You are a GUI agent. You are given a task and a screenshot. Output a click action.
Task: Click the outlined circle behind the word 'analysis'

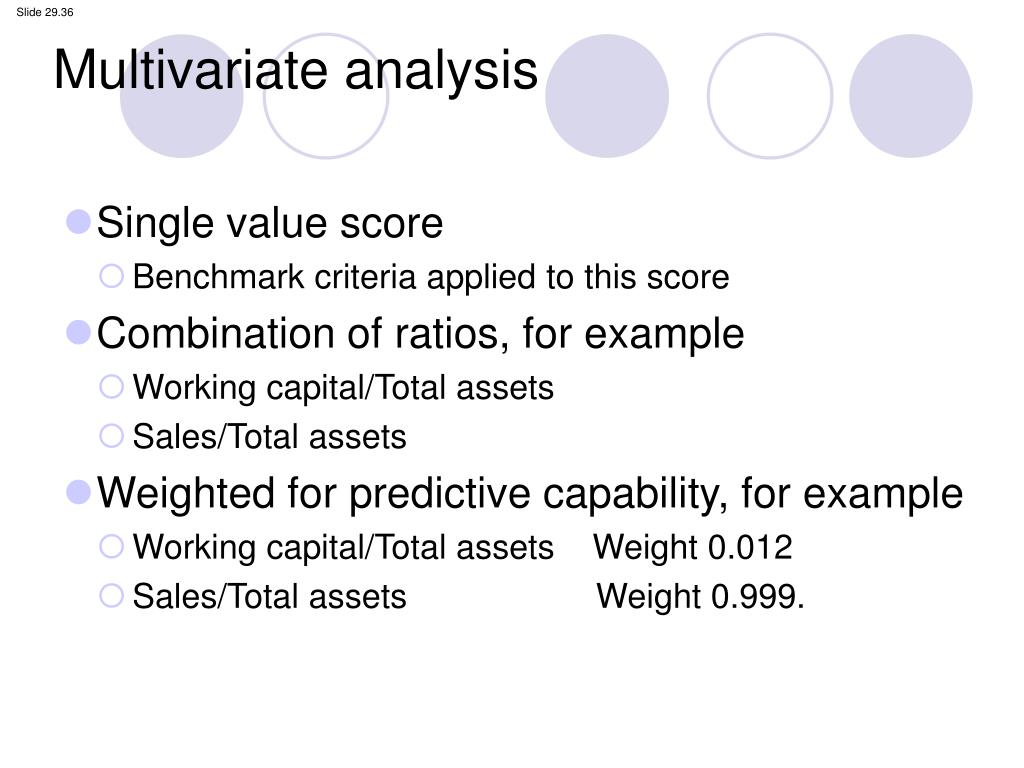click(326, 96)
